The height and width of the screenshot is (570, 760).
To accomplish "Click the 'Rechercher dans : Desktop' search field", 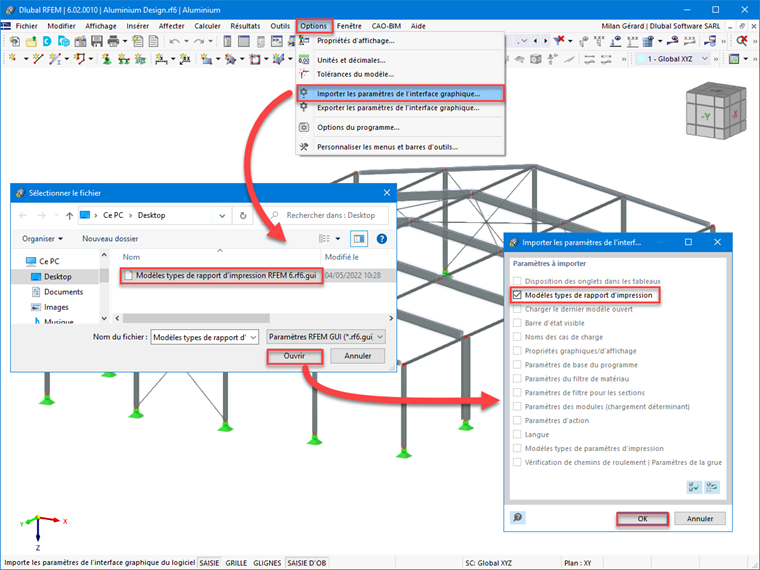I will click(329, 215).
